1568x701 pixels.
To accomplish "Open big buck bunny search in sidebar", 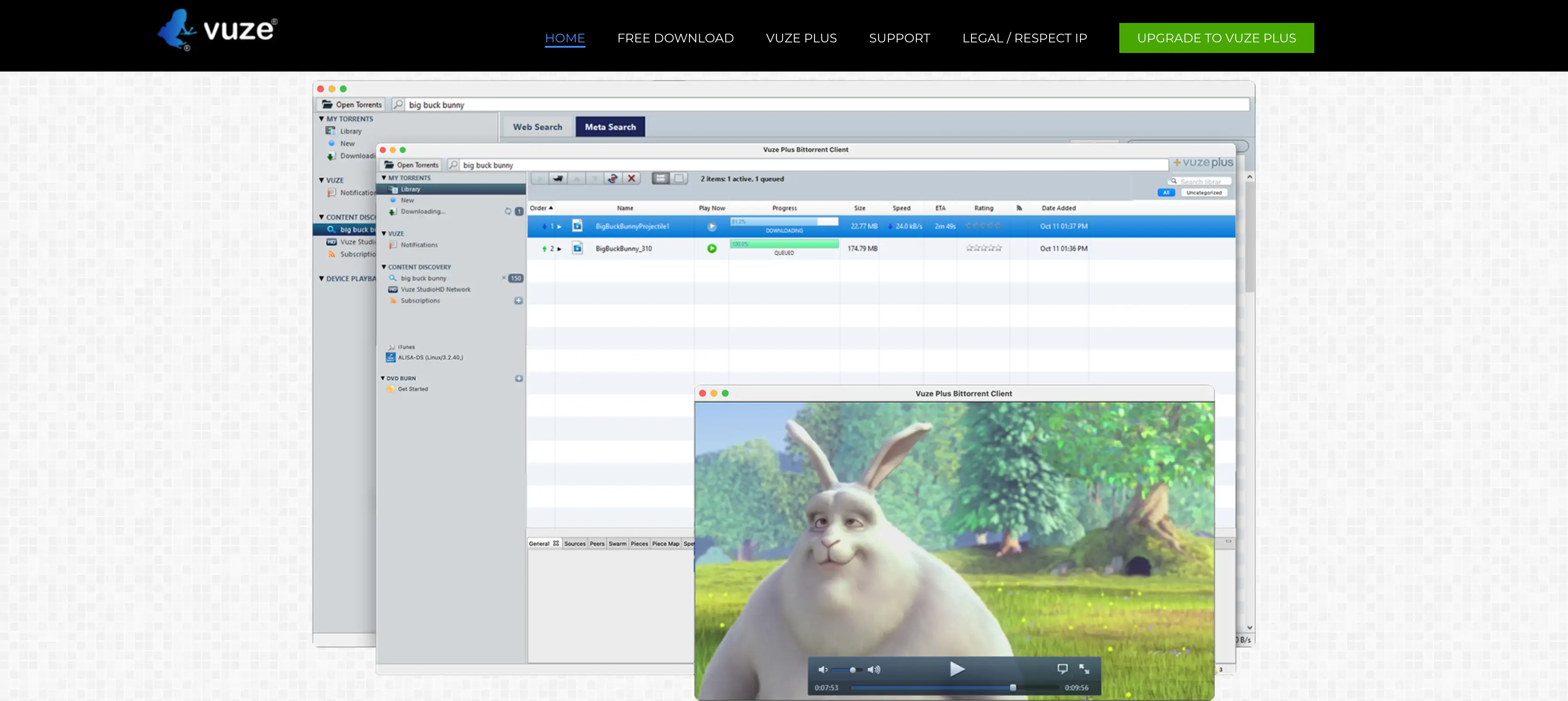I will [423, 279].
